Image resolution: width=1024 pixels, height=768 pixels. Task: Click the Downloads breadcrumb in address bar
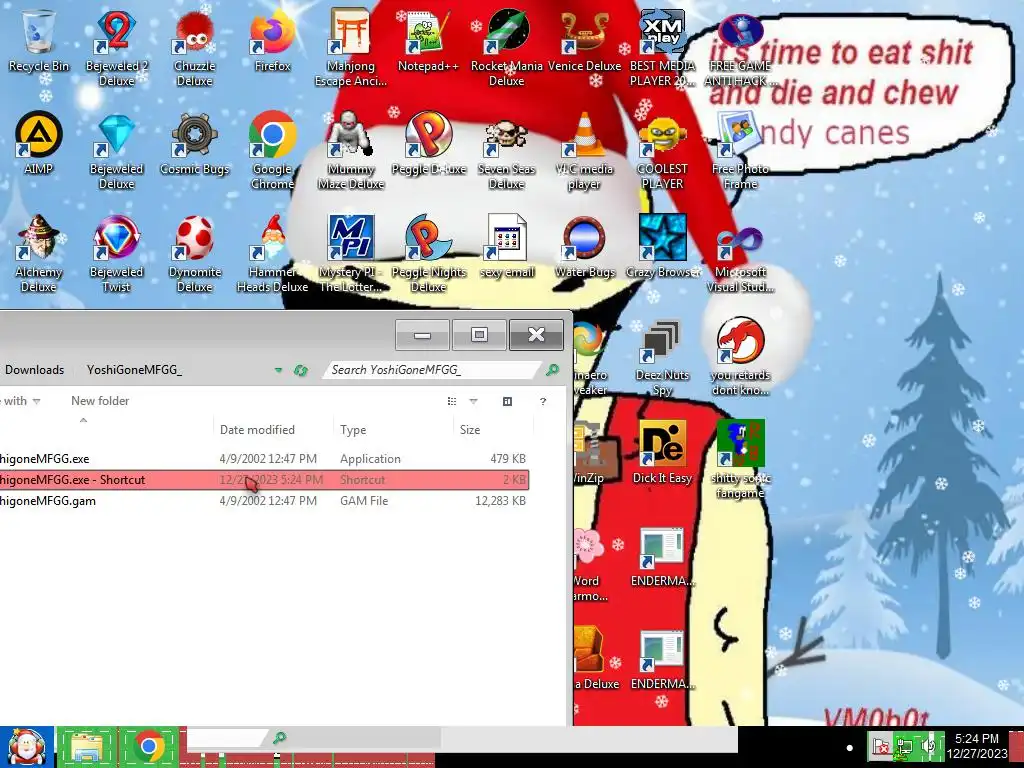pyautogui.click(x=35, y=370)
